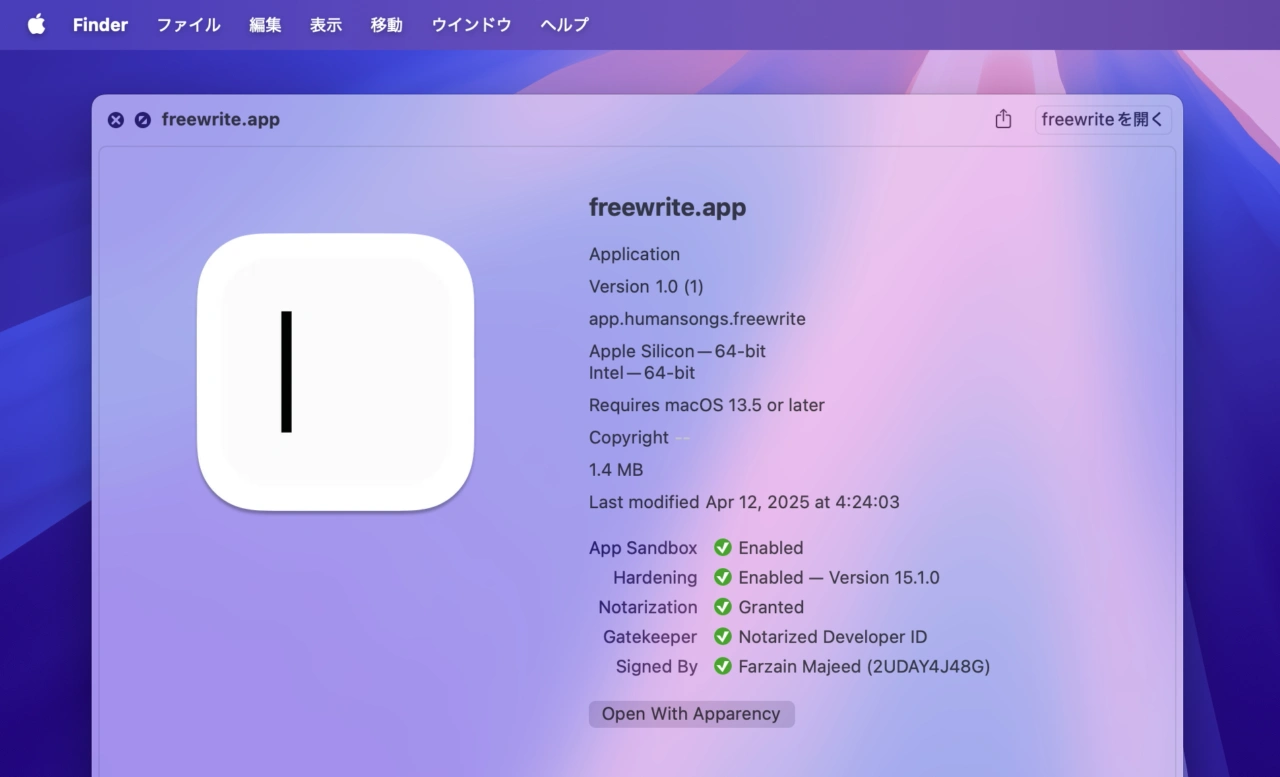Click the Share icon in preview toolbar
This screenshot has height=777, width=1280.
[1003, 120]
